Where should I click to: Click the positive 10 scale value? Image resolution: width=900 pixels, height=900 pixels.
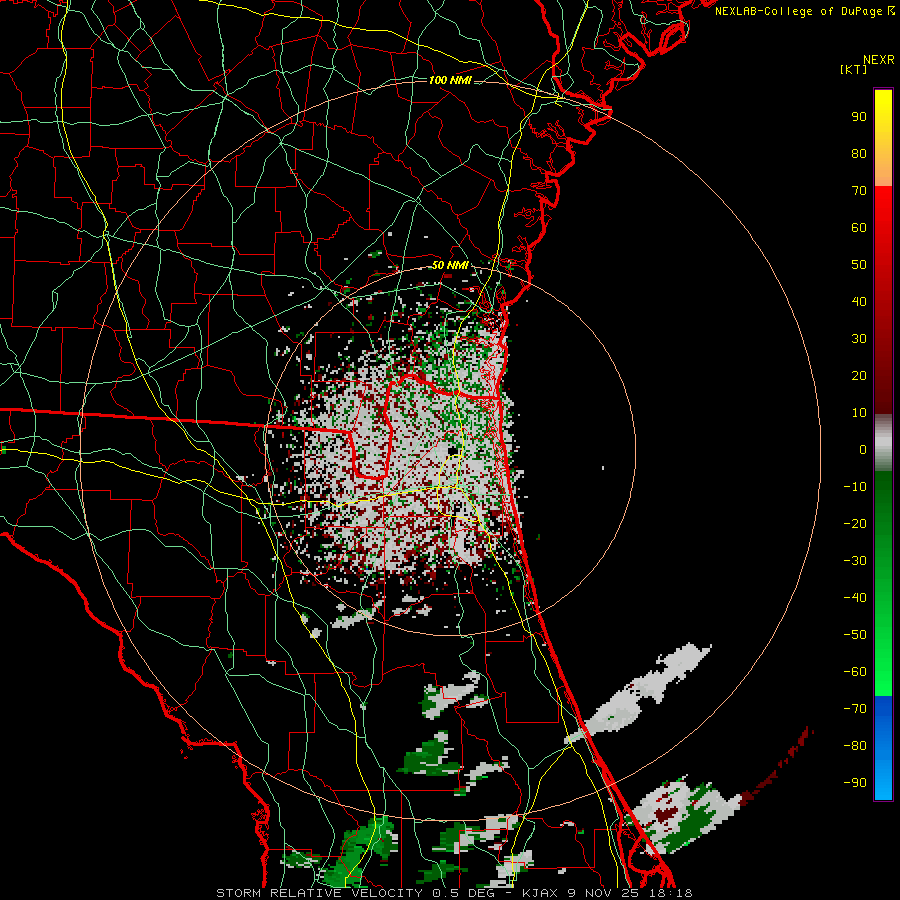(x=859, y=413)
